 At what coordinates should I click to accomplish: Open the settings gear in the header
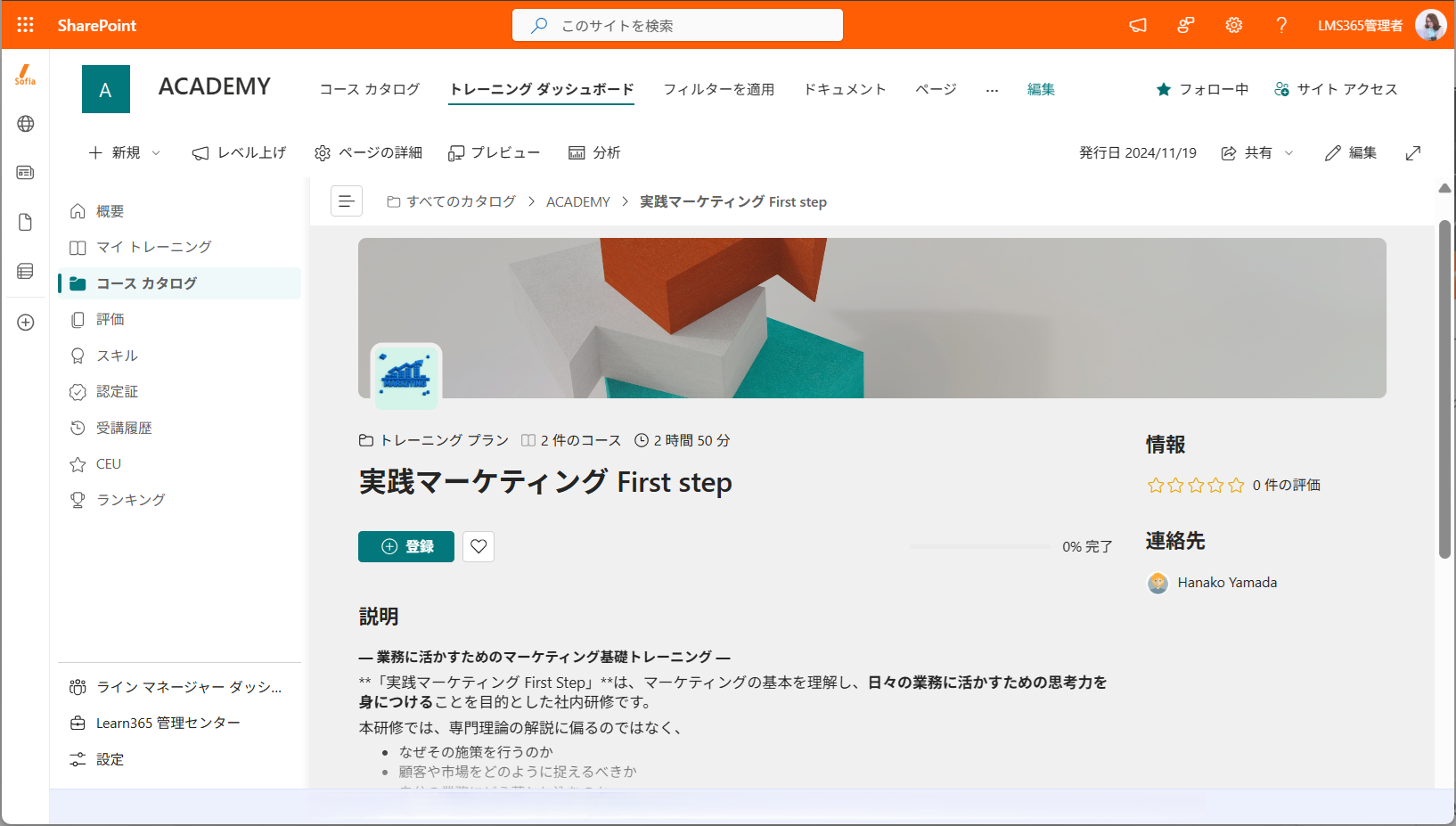pos(1233,25)
